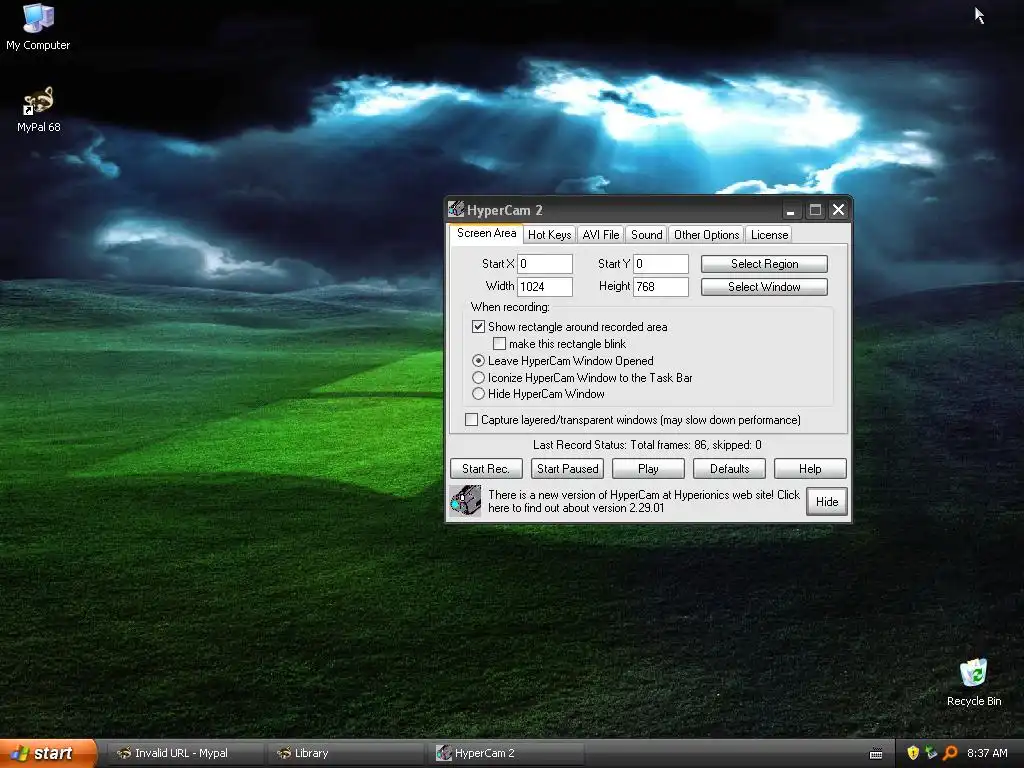Image resolution: width=1024 pixels, height=768 pixels.
Task: Click the network connection tray icon
Action: [931, 753]
